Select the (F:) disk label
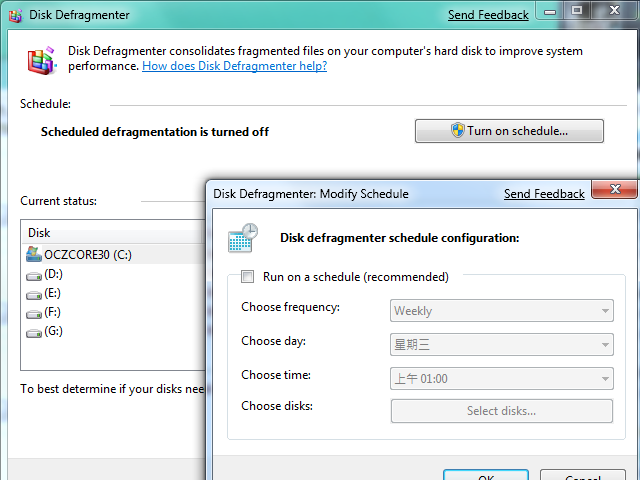The height and width of the screenshot is (480, 640). [x=52, y=312]
